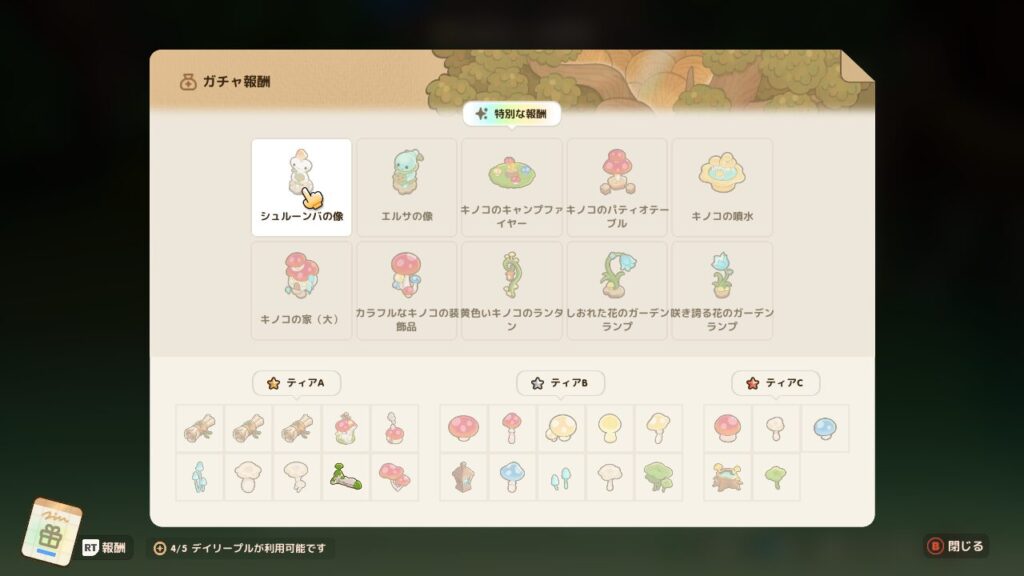Click the blue mushroom in ティアC
The height and width of the screenshot is (576, 1024).
[x=825, y=428]
